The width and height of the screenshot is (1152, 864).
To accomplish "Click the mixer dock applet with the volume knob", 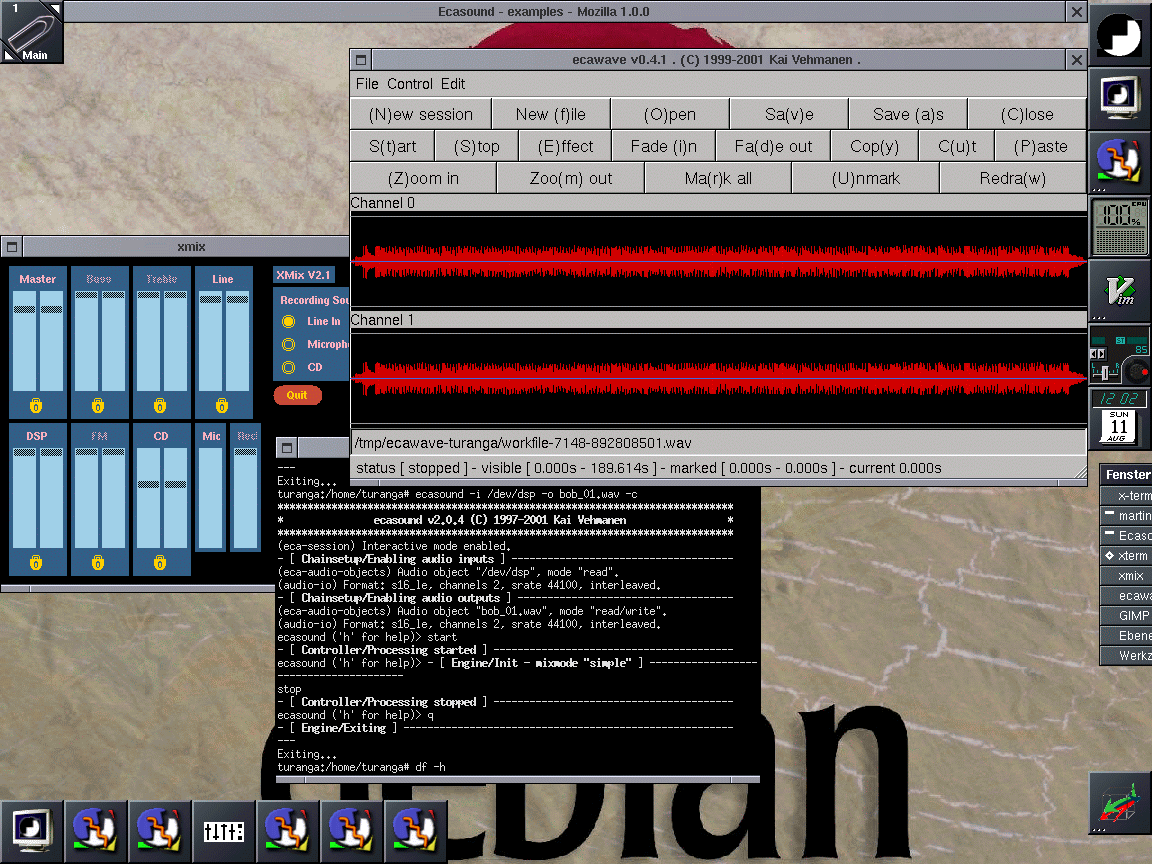I will [x=1119, y=356].
